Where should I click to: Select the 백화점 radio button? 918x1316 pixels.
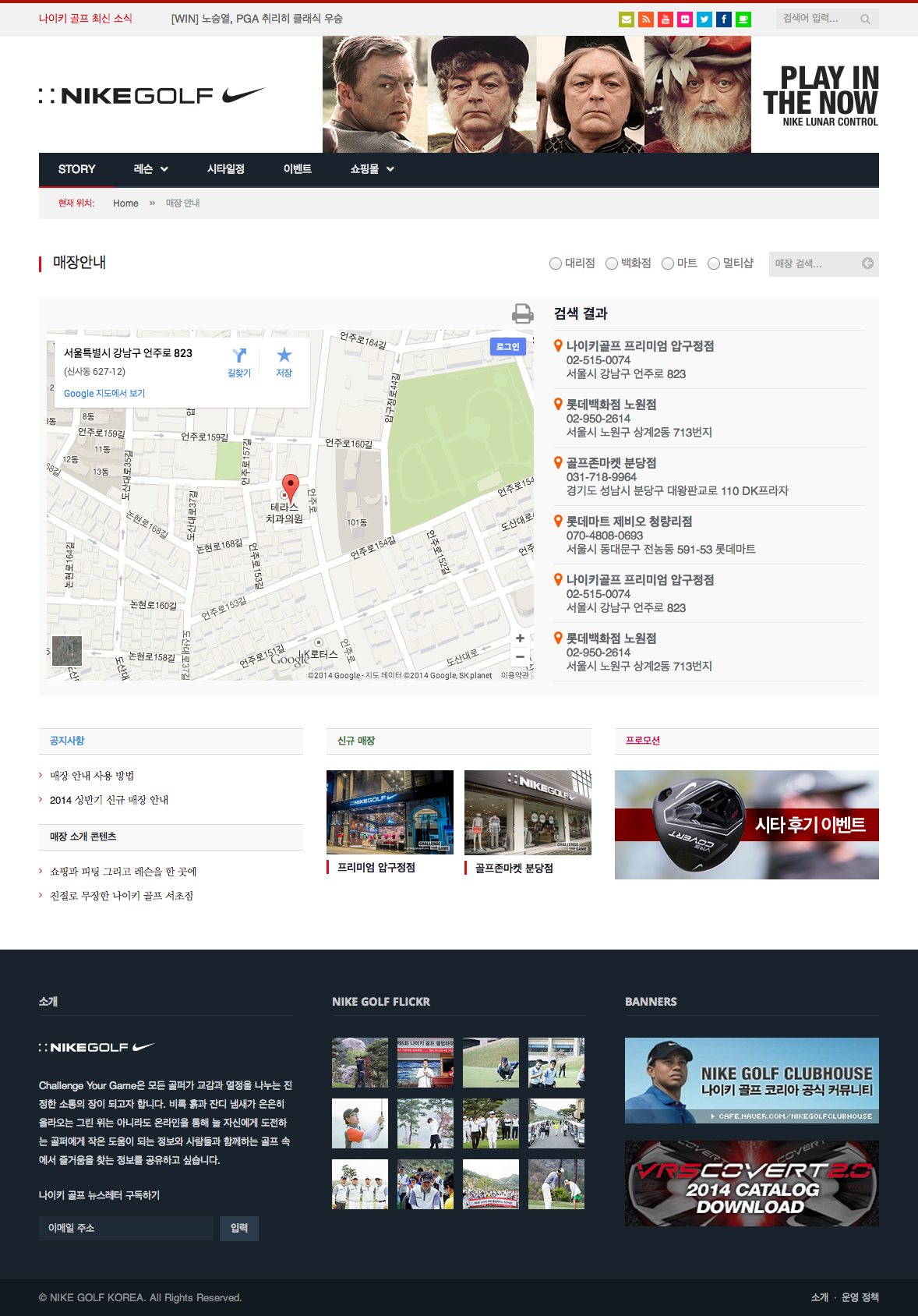[612, 264]
